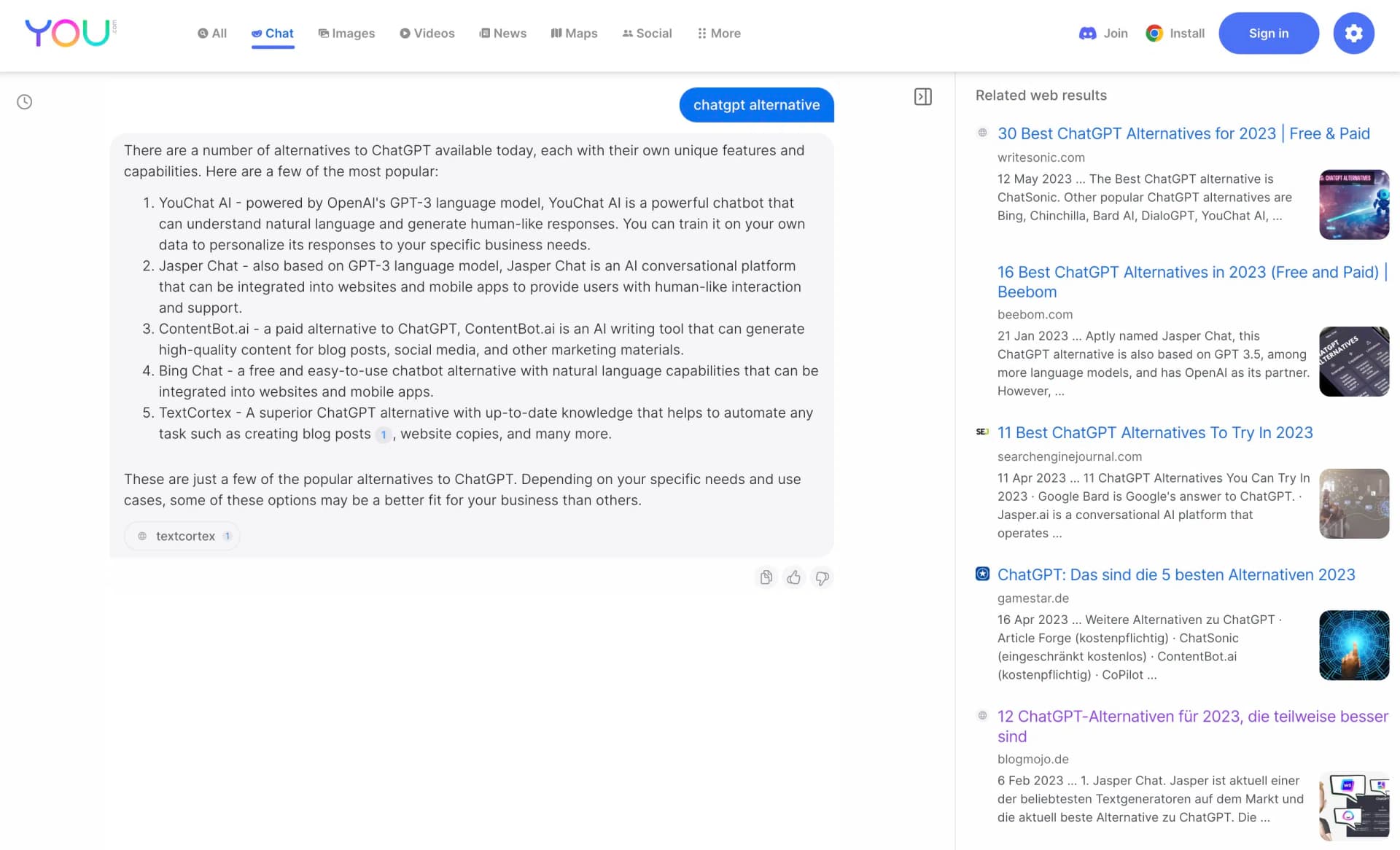Viewport: 1400px width, 850px height.
Task: Dislike the response with thumbs down
Action: pyautogui.click(x=822, y=577)
